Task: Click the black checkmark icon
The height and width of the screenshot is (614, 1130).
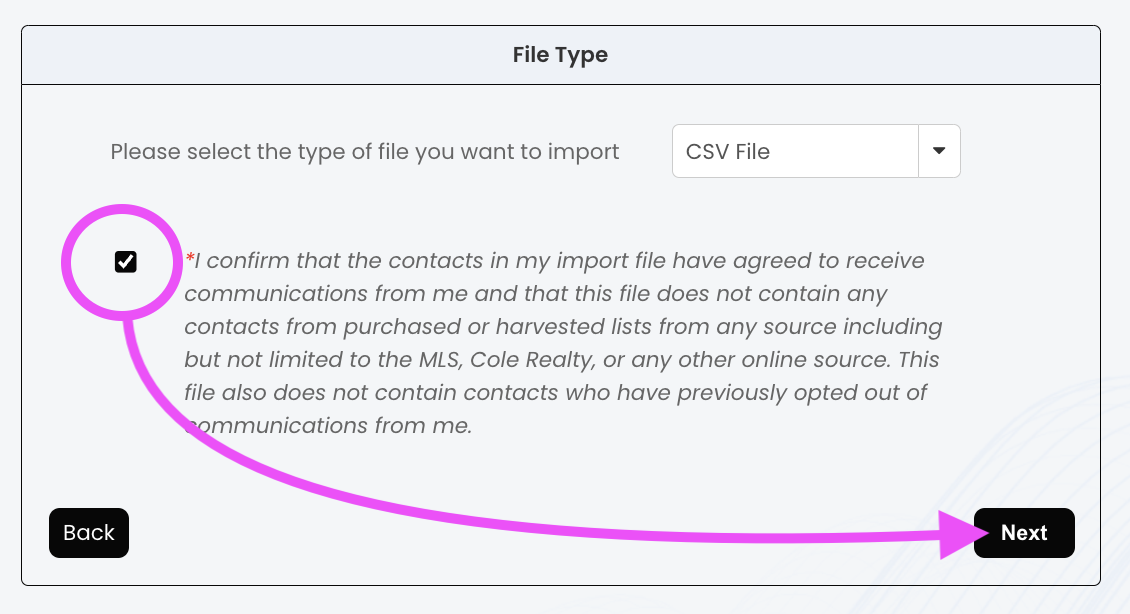Action: point(125,262)
